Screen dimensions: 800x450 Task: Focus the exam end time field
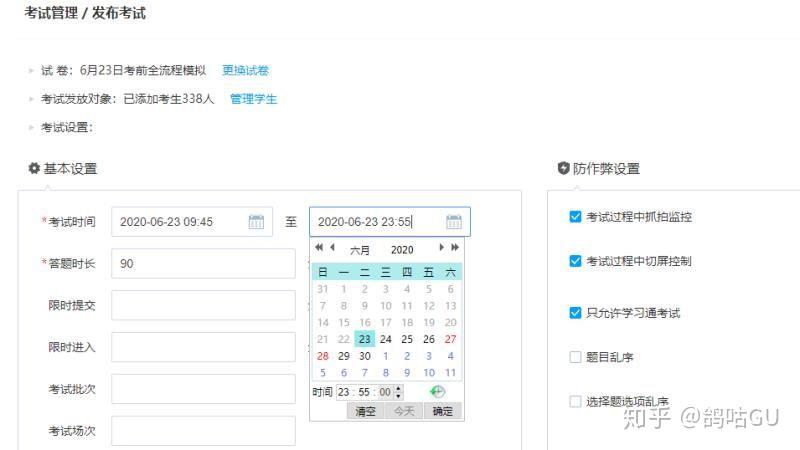click(390, 222)
